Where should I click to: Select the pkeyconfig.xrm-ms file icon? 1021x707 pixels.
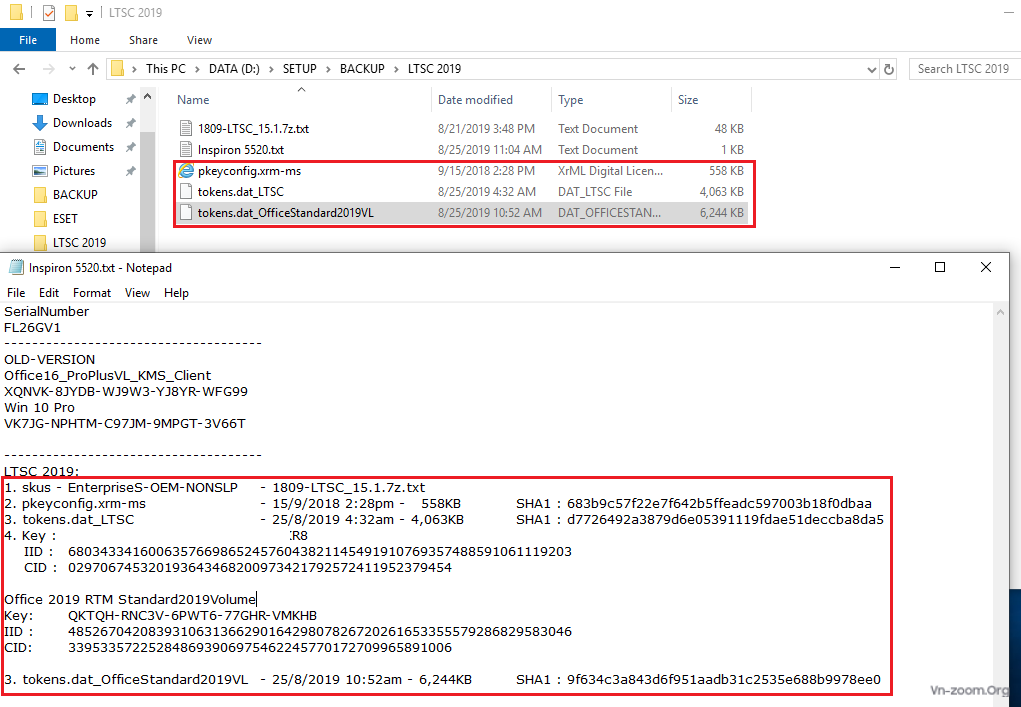pyautogui.click(x=186, y=171)
